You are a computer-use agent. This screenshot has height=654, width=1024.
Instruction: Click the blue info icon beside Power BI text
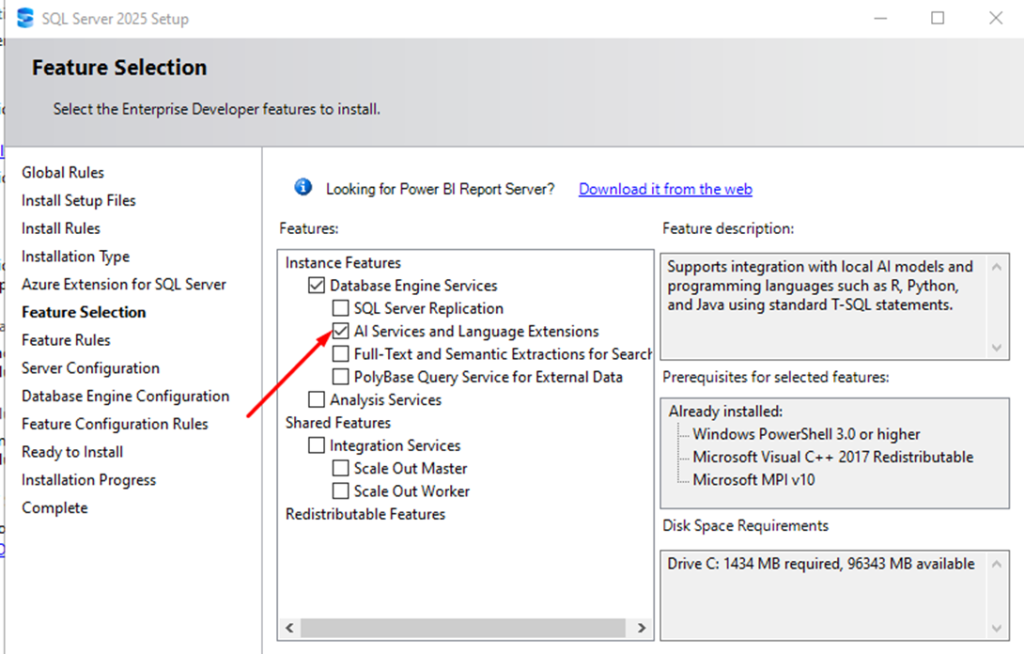tap(302, 187)
